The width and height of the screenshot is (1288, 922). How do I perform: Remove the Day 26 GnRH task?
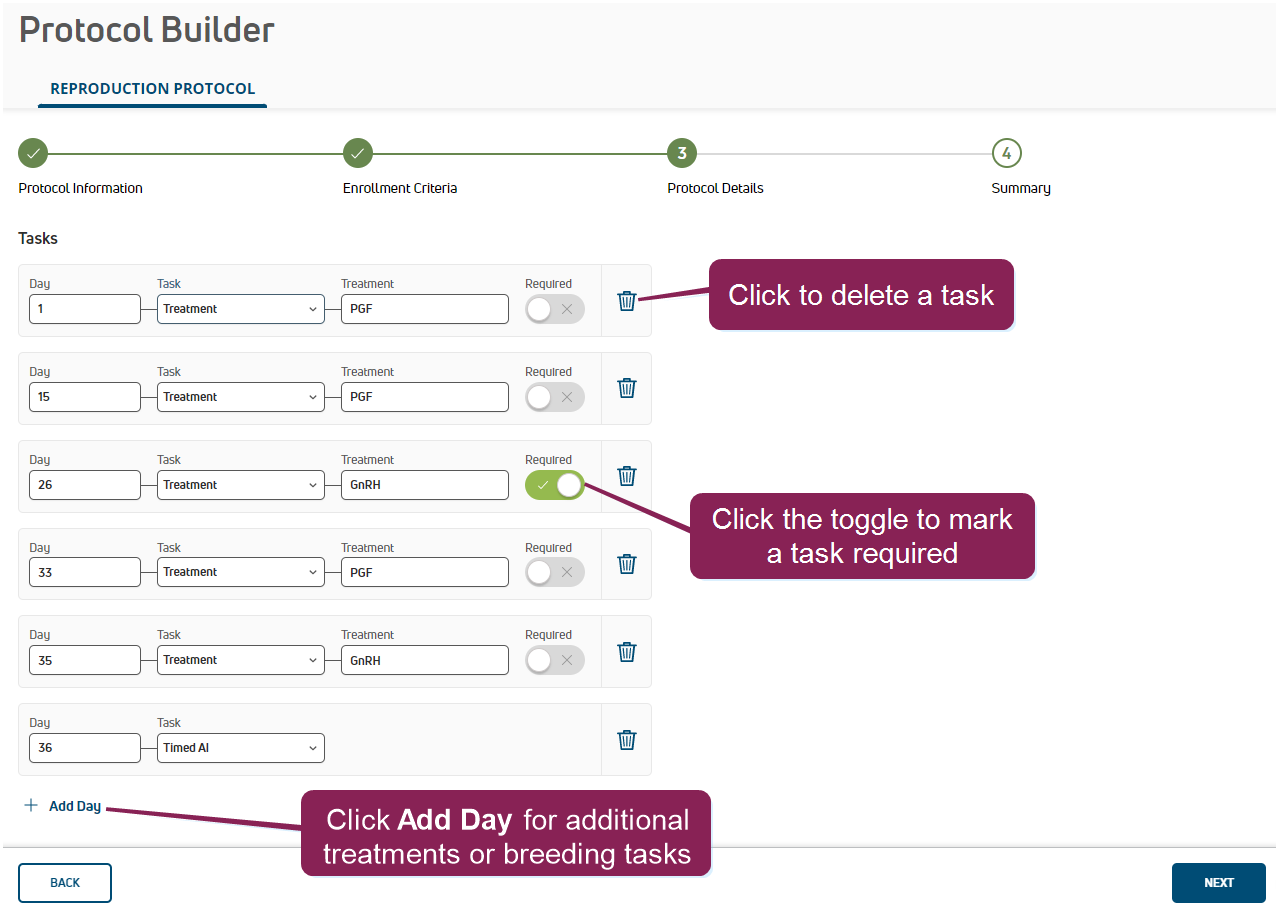click(627, 476)
